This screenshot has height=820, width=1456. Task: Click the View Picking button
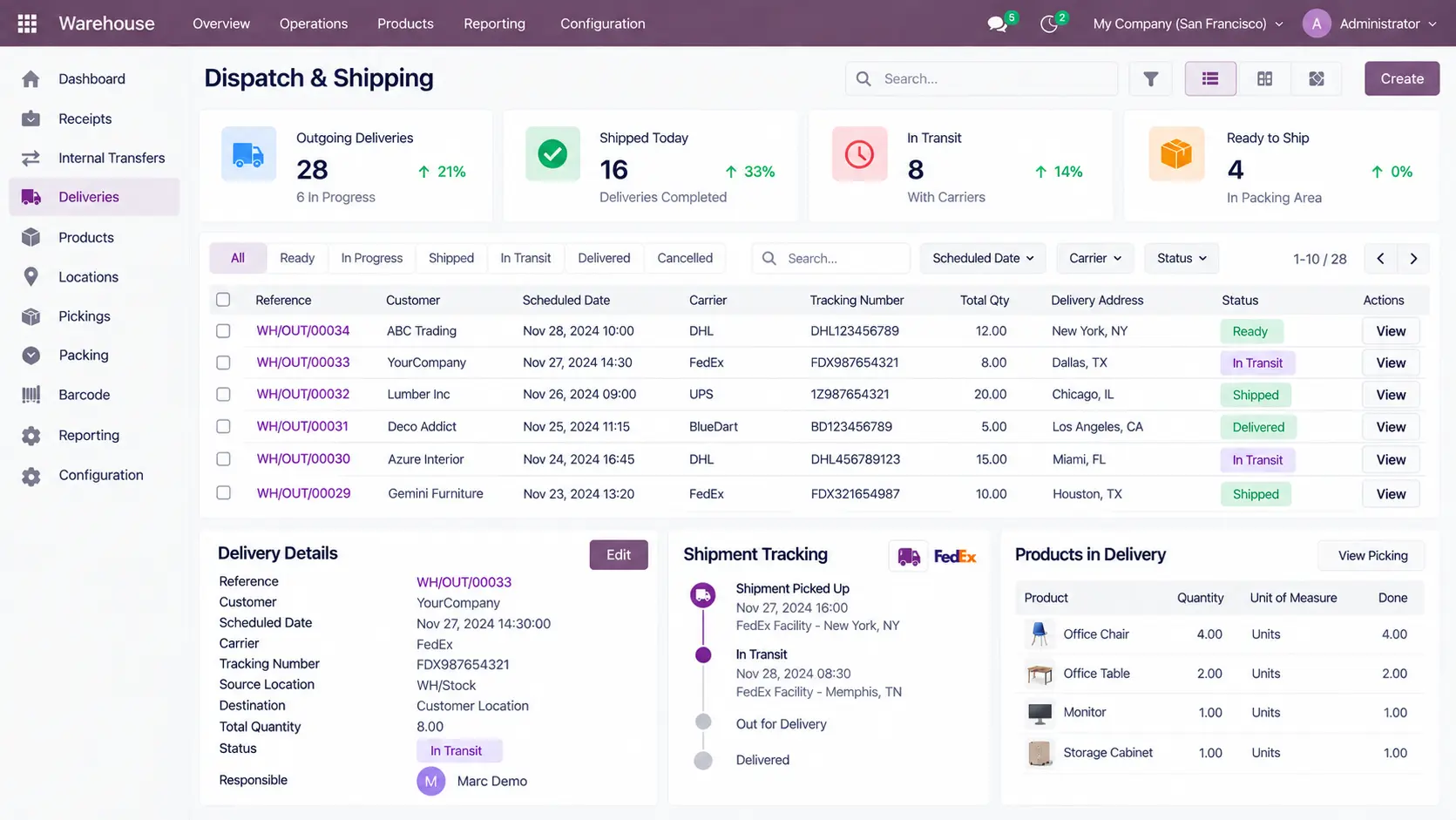(1372, 555)
